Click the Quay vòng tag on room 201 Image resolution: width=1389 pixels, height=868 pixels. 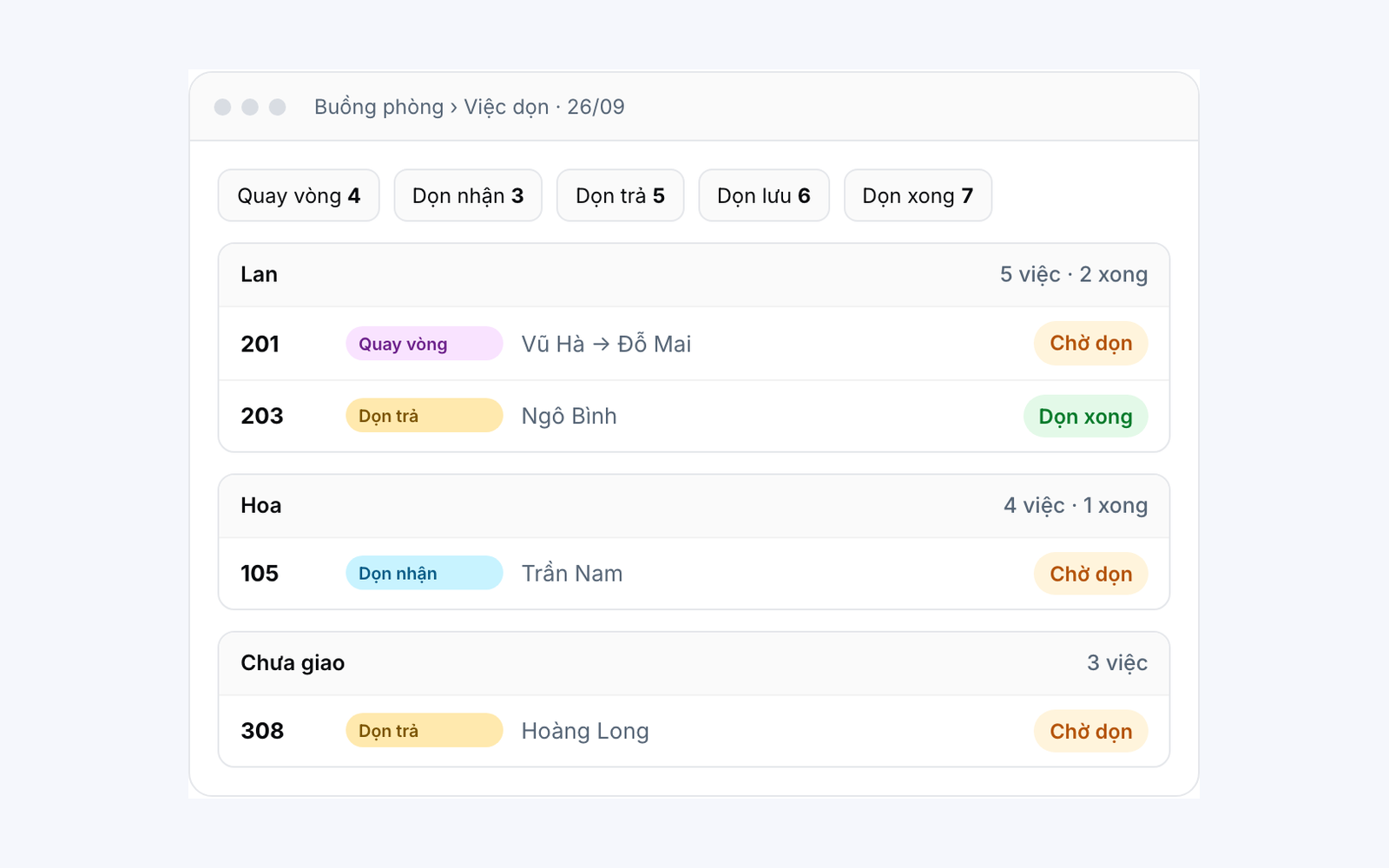point(425,344)
